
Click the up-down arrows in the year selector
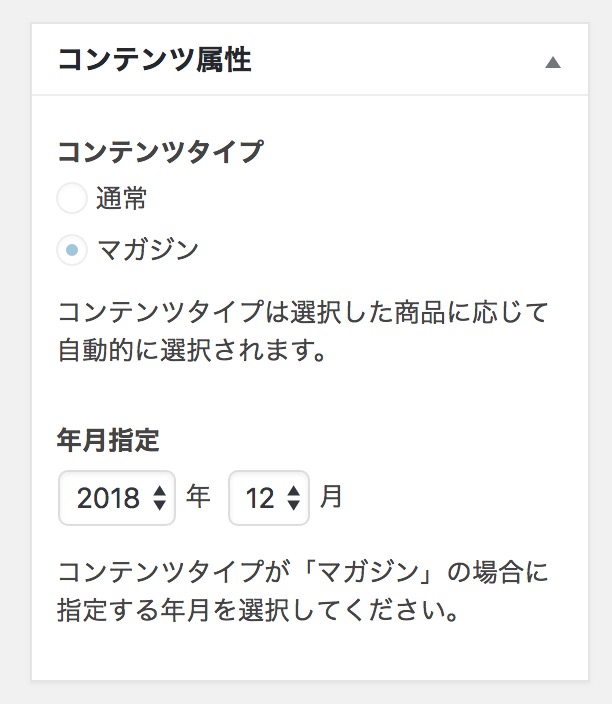tap(158, 498)
